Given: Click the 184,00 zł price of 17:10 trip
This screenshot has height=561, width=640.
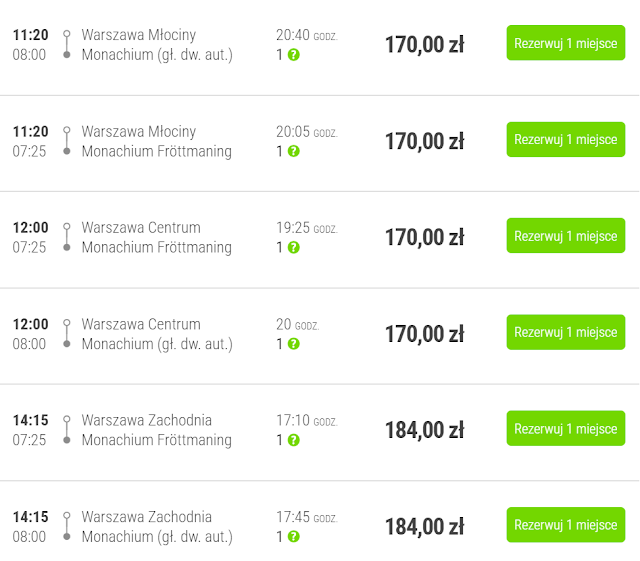Looking at the screenshot, I should click(x=424, y=430).
